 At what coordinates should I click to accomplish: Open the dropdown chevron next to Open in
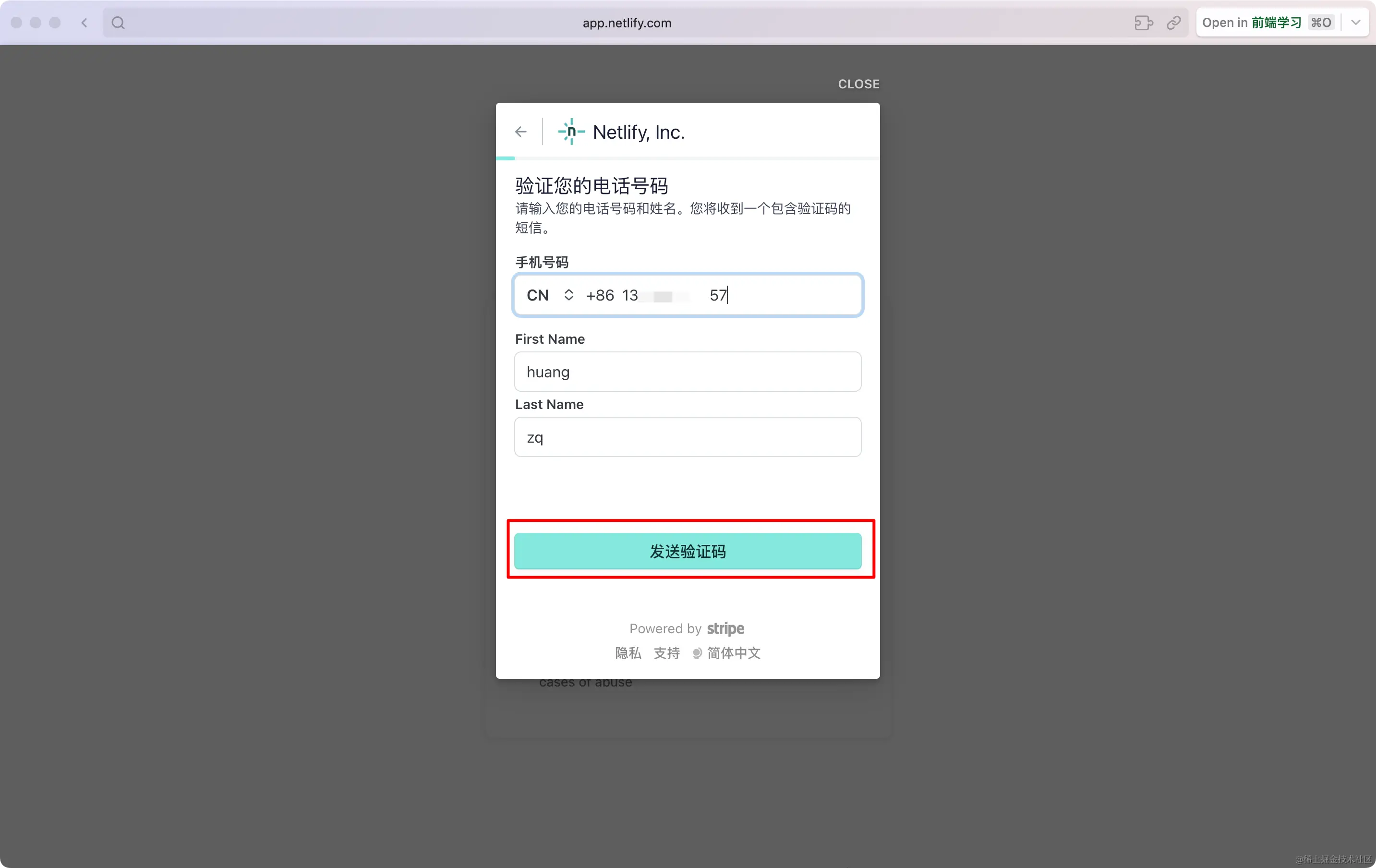click(x=1355, y=23)
